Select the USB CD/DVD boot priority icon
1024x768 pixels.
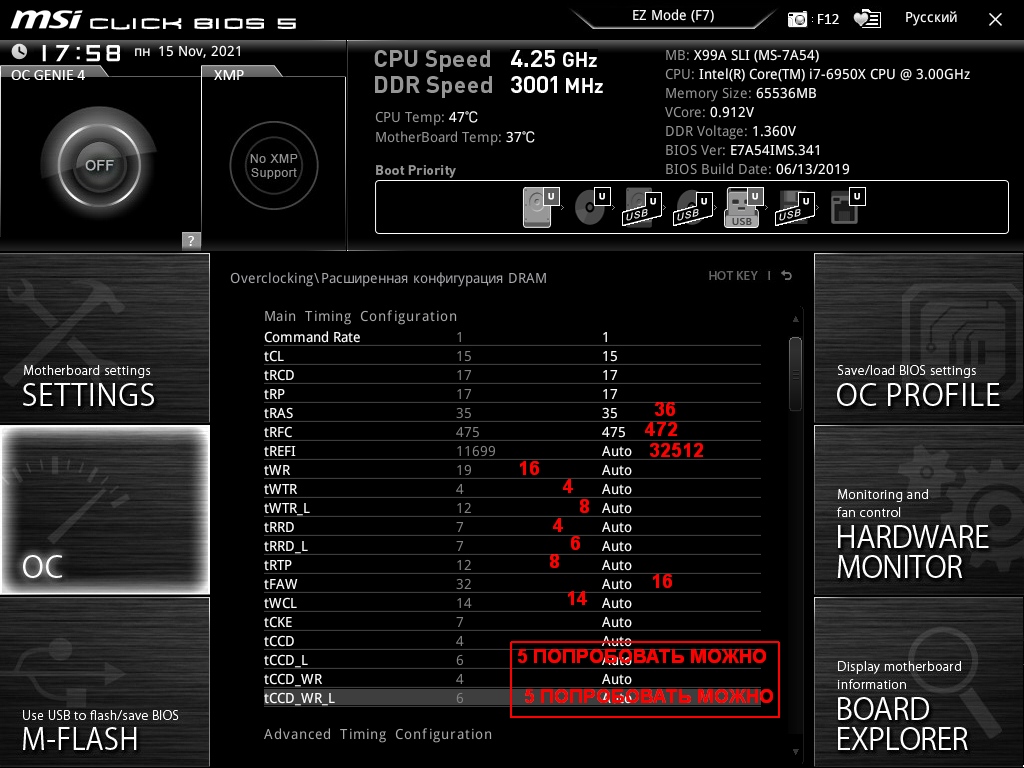tap(692, 207)
